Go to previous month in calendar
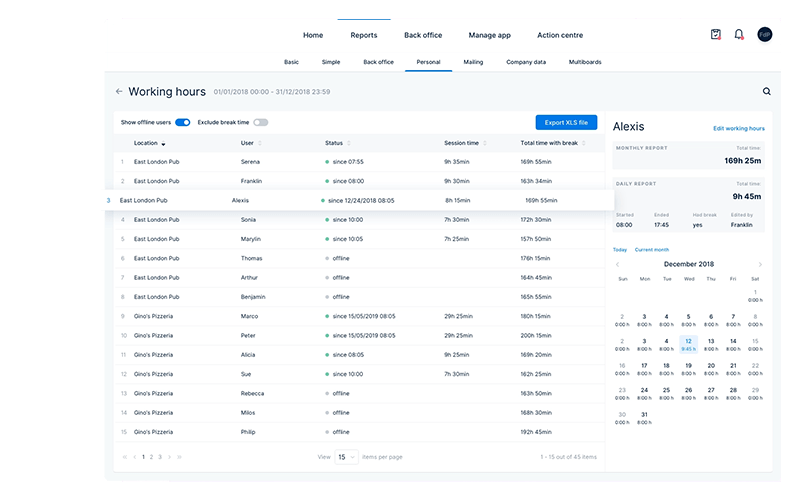The width and height of the screenshot is (800, 500). [x=617, y=264]
